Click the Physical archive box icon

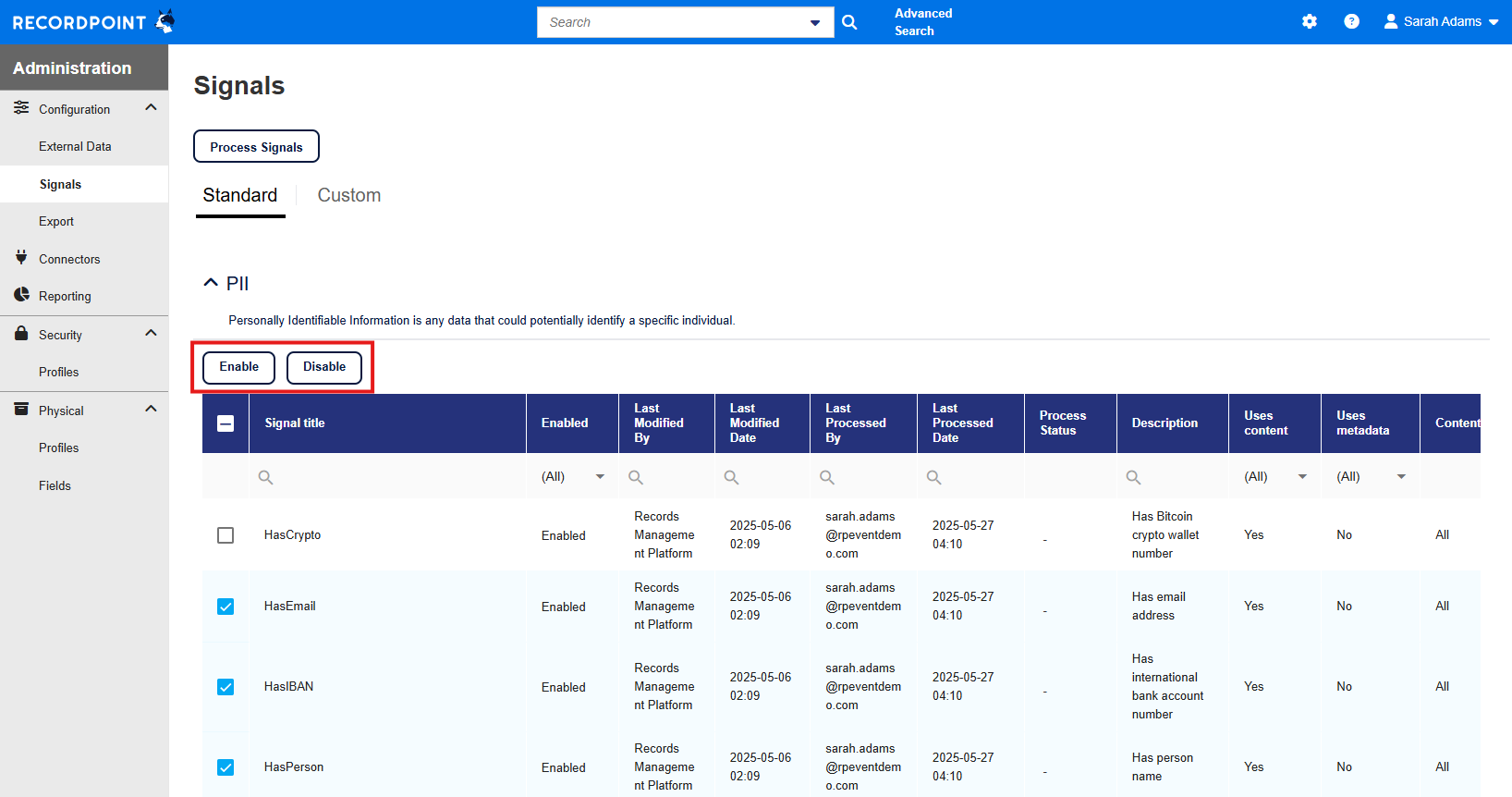tap(21, 410)
